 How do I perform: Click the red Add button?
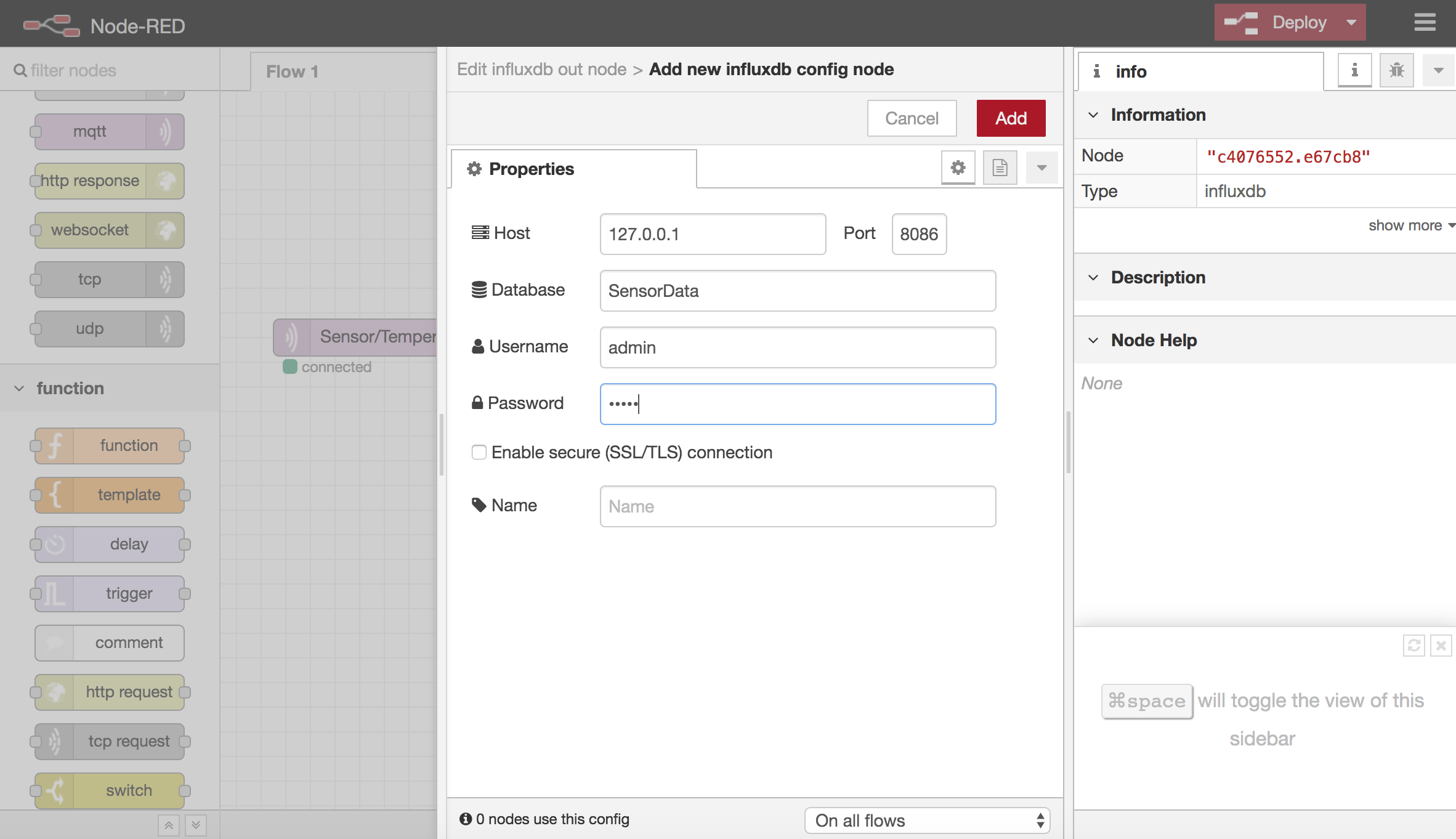pos(1011,118)
